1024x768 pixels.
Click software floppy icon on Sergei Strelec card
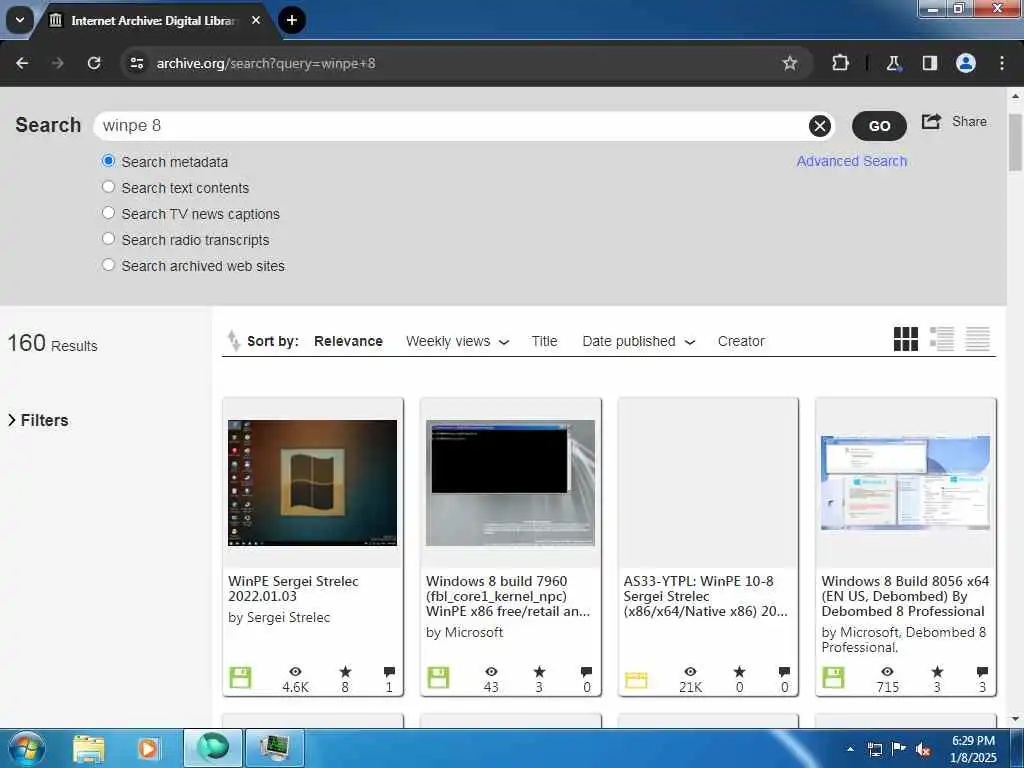[240, 678]
